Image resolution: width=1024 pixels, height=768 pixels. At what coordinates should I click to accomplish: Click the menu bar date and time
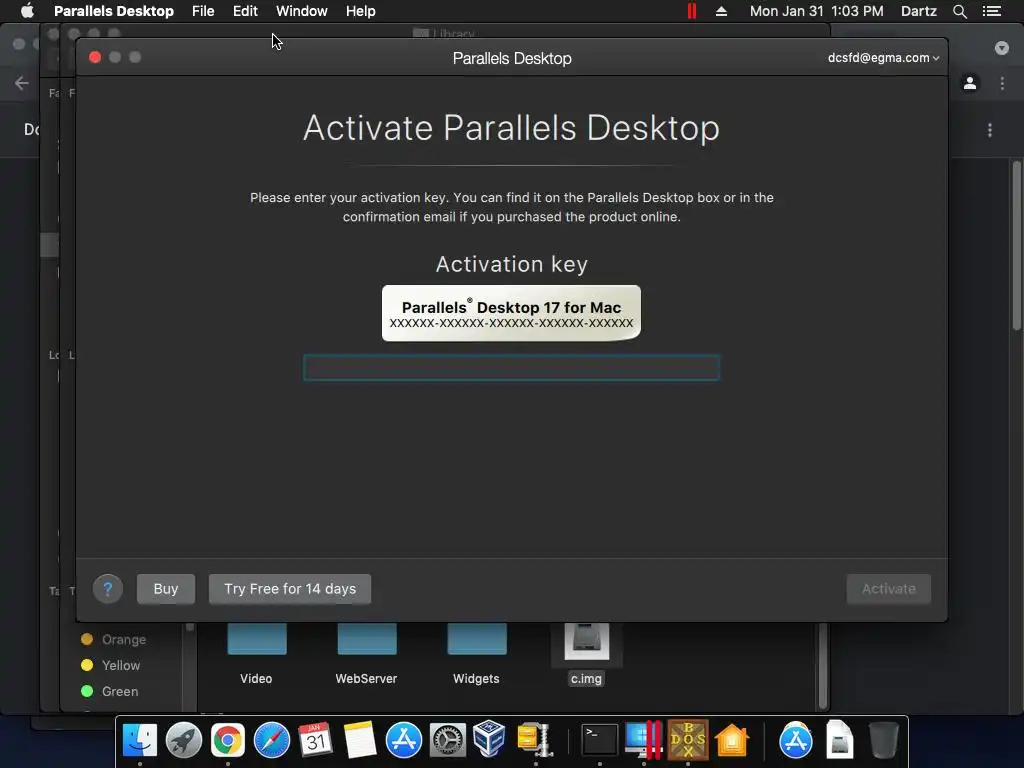click(x=816, y=11)
